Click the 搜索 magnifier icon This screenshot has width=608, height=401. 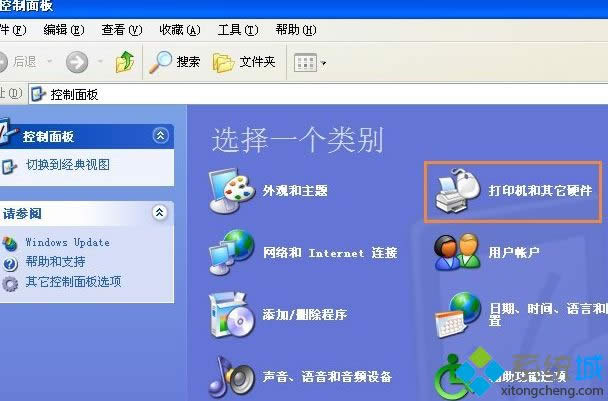160,62
